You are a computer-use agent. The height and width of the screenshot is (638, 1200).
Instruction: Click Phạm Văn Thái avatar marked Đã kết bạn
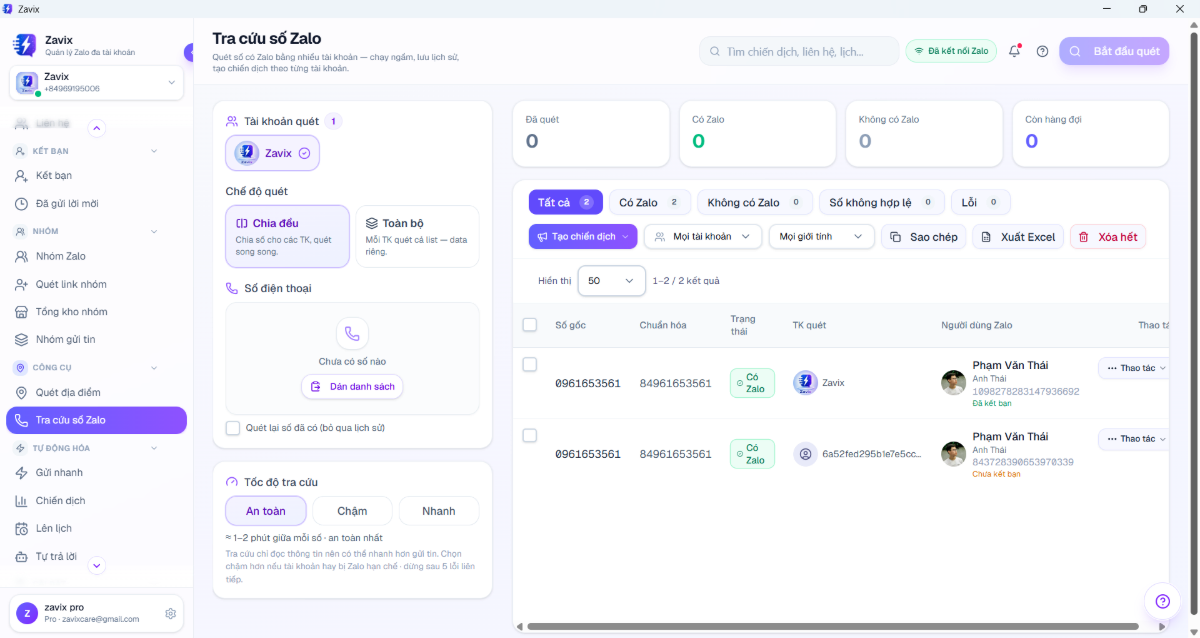[953, 382]
